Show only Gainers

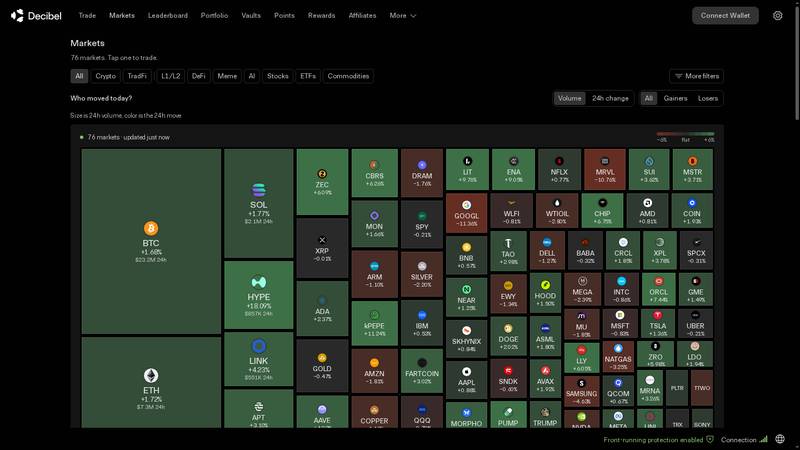pyautogui.click(x=676, y=98)
